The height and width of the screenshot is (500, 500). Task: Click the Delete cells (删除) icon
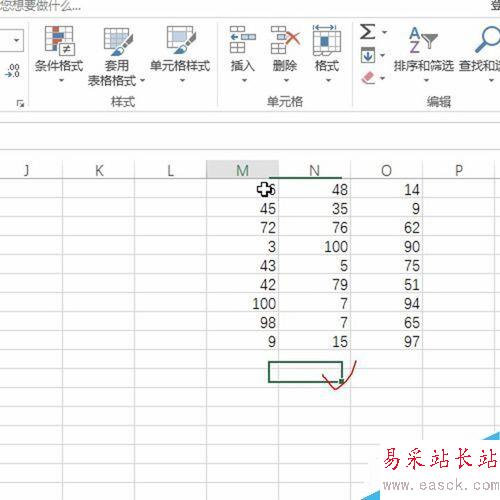(285, 40)
